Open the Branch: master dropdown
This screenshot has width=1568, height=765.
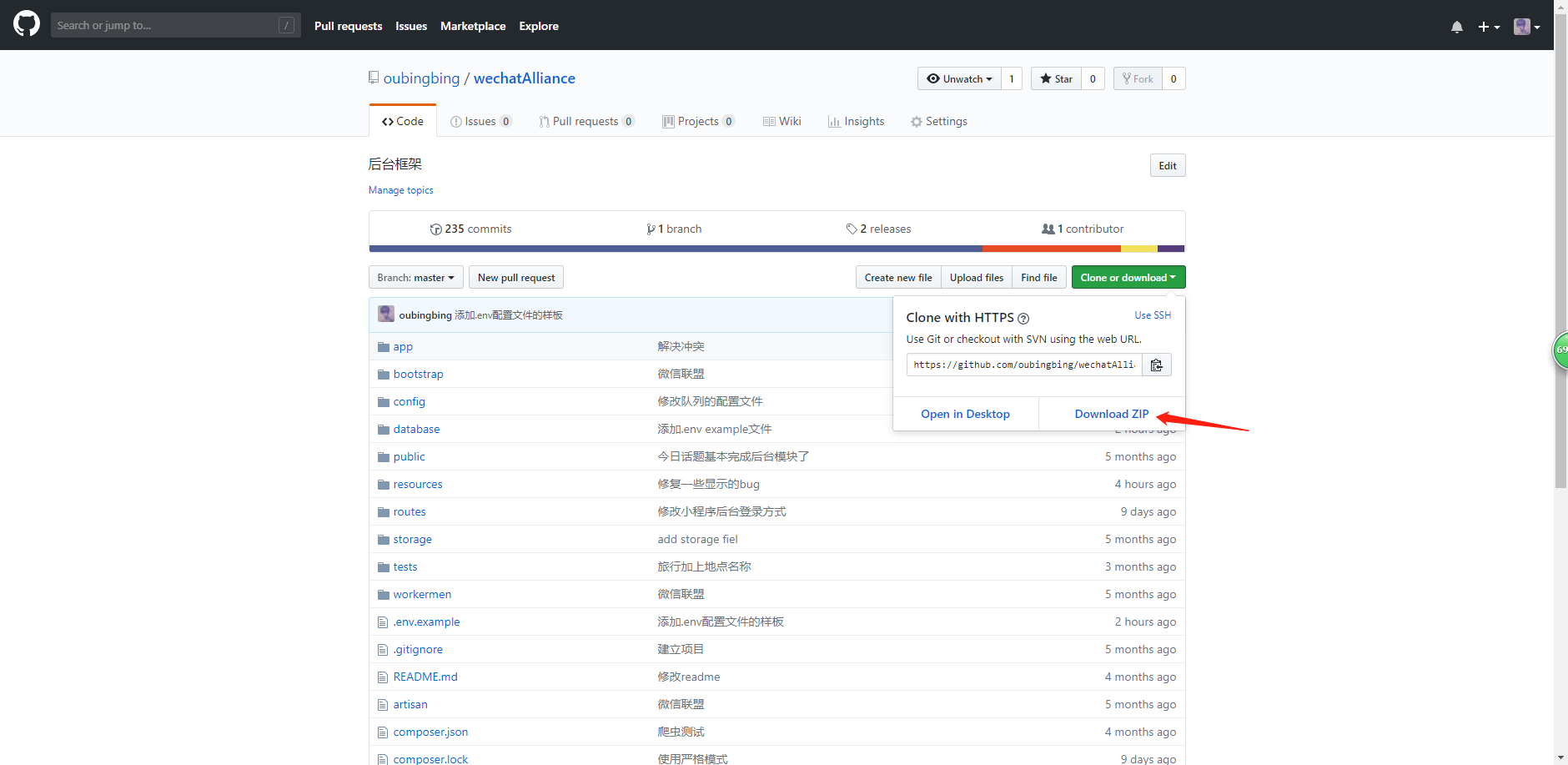[415, 277]
